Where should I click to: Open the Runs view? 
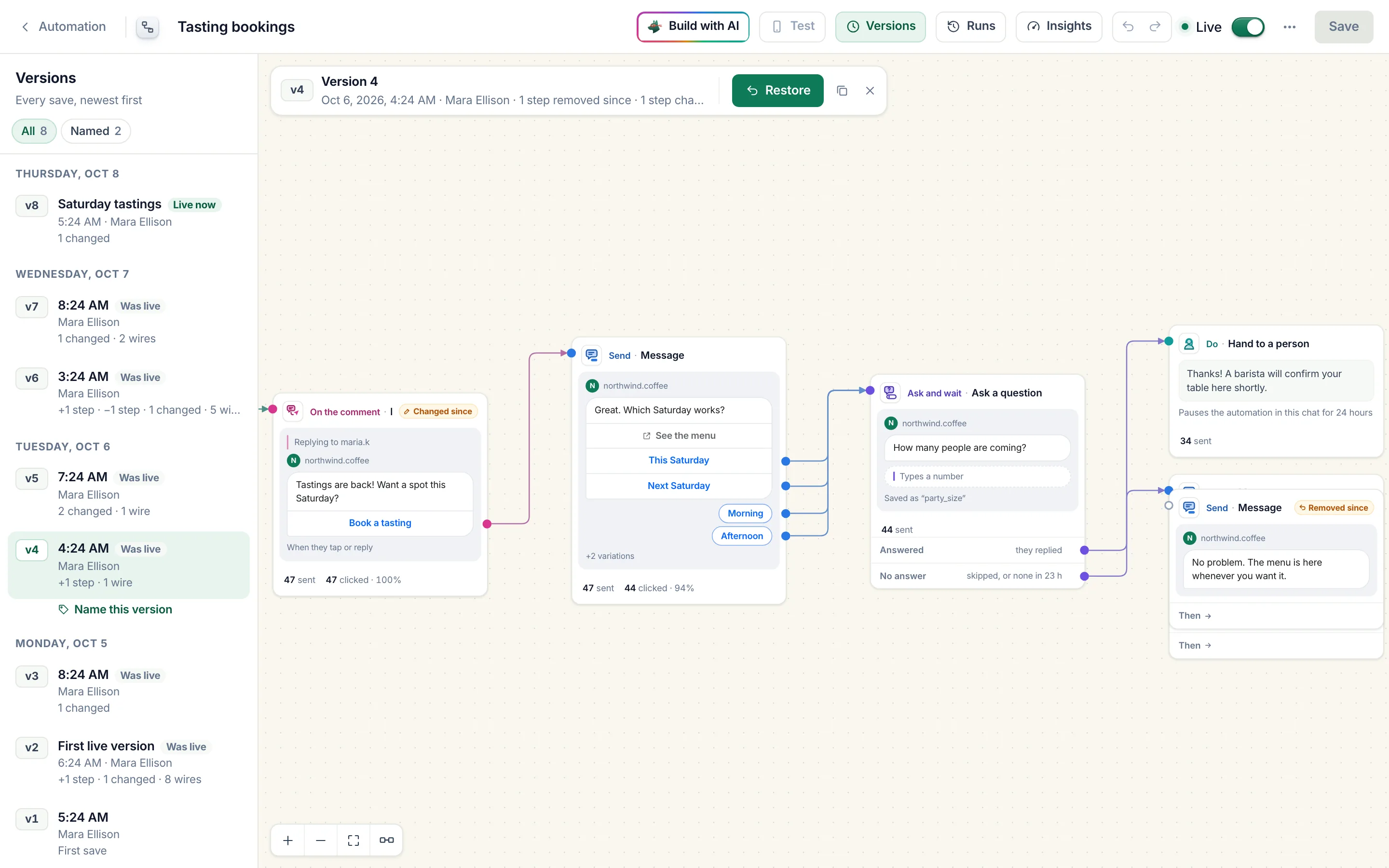coord(970,27)
